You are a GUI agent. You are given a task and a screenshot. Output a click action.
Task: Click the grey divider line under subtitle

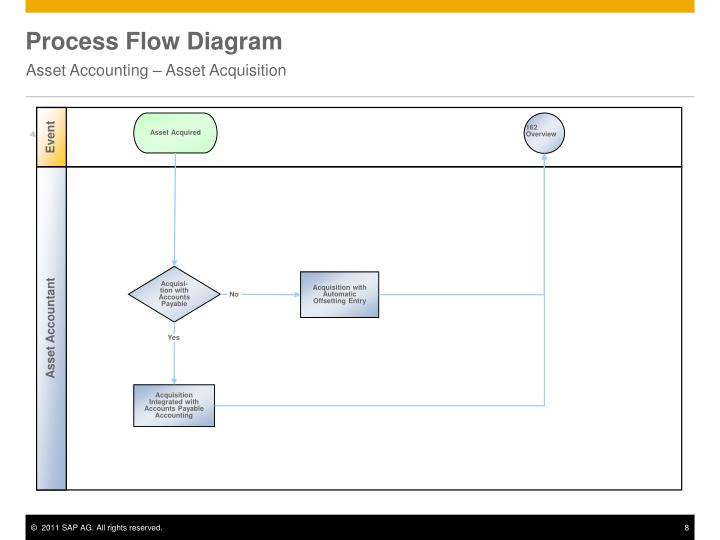coord(360,97)
